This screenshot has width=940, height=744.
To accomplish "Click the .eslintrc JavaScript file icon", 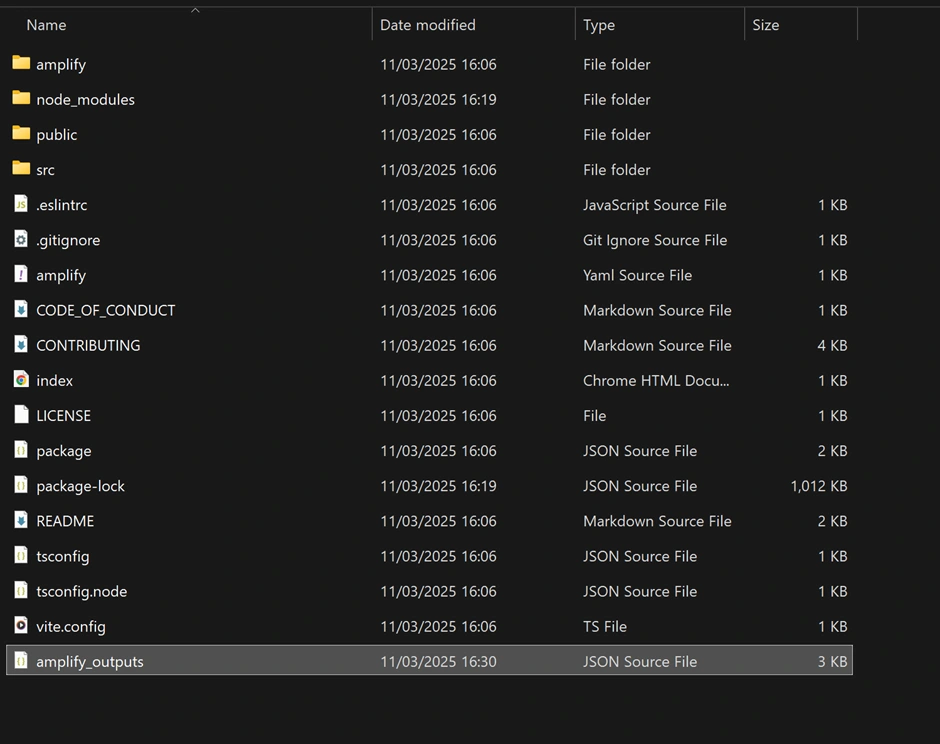I will tap(21, 205).
